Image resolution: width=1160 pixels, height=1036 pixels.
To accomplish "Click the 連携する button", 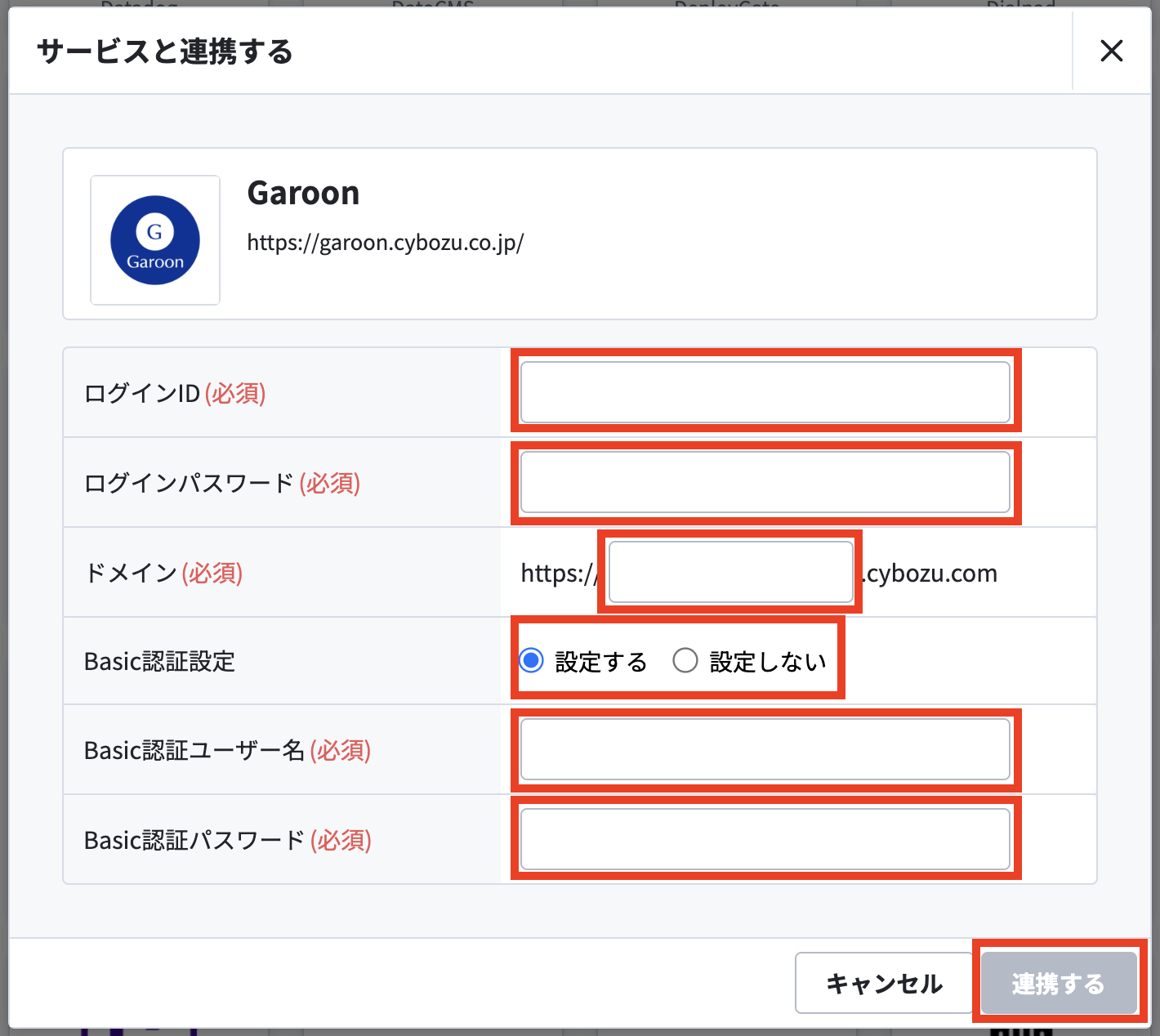I will click(x=1059, y=983).
